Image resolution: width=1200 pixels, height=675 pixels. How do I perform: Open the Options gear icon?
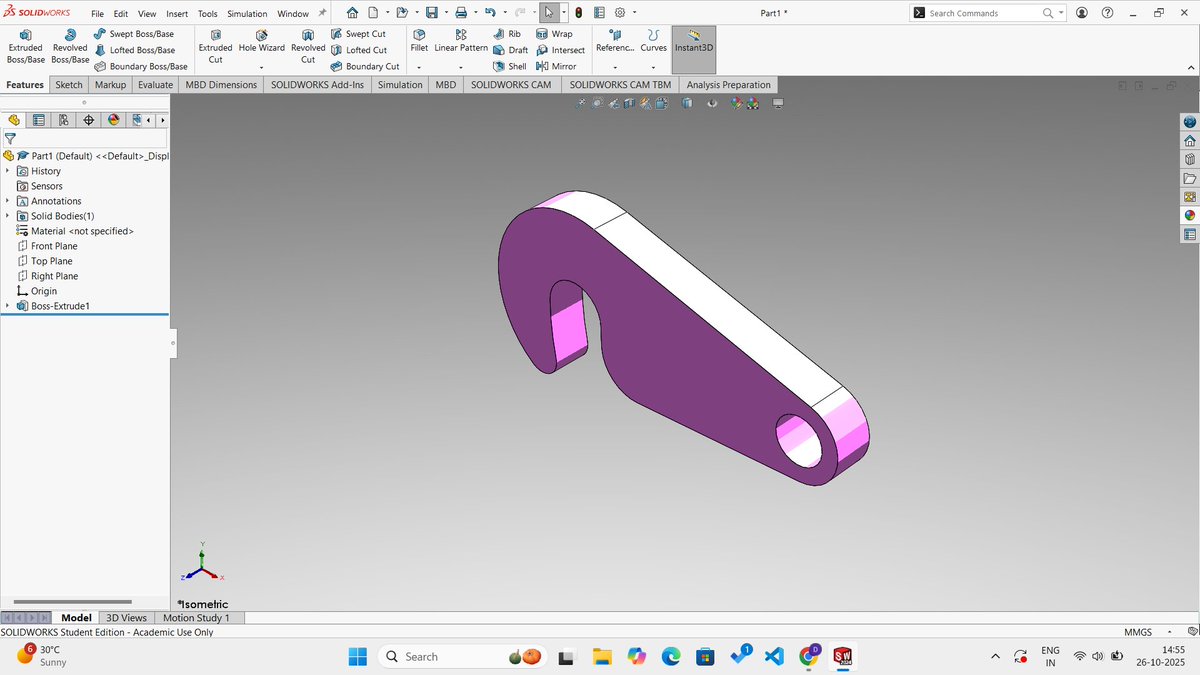click(x=620, y=13)
